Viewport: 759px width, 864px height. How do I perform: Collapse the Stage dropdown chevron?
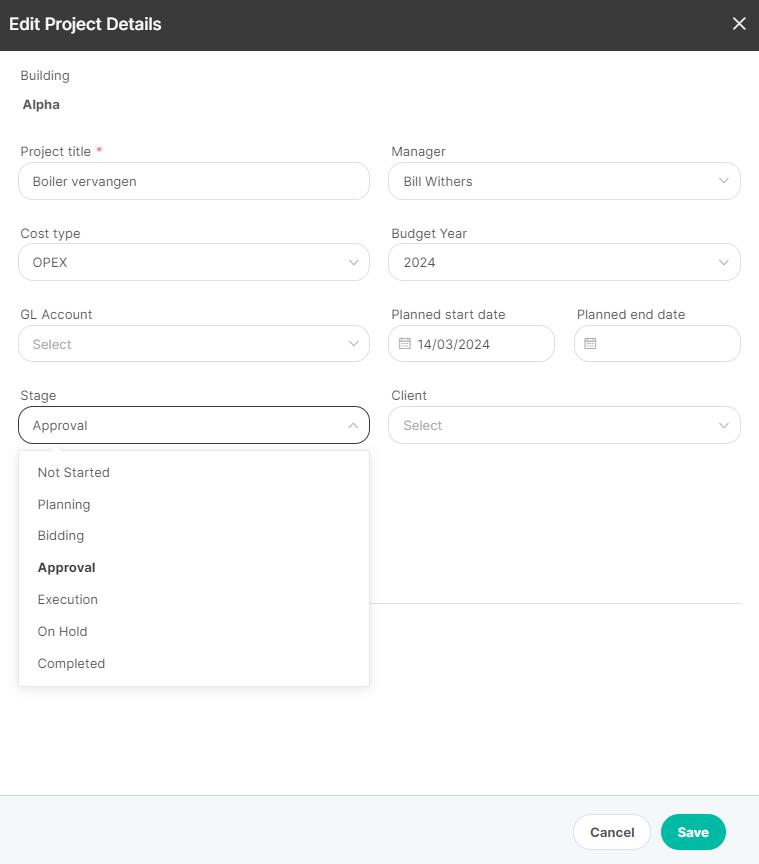(x=353, y=425)
